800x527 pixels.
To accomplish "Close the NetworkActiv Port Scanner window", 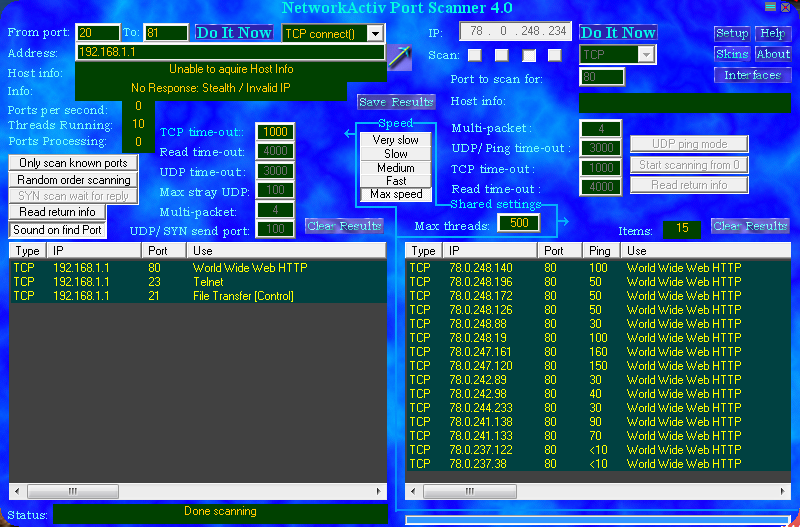I will tap(786, 7).
